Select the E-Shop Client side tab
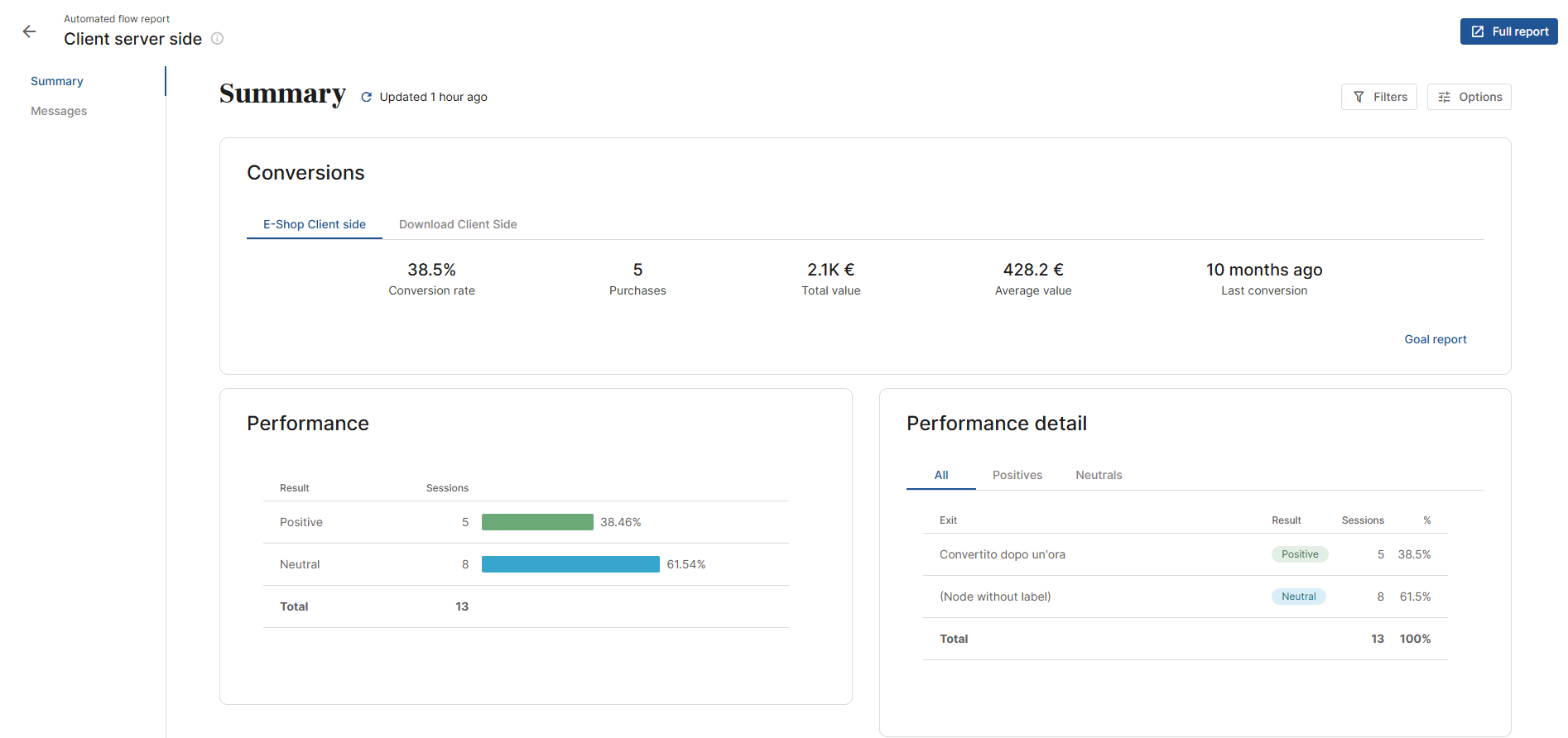Viewport: 1568px width, 738px height. (x=314, y=224)
